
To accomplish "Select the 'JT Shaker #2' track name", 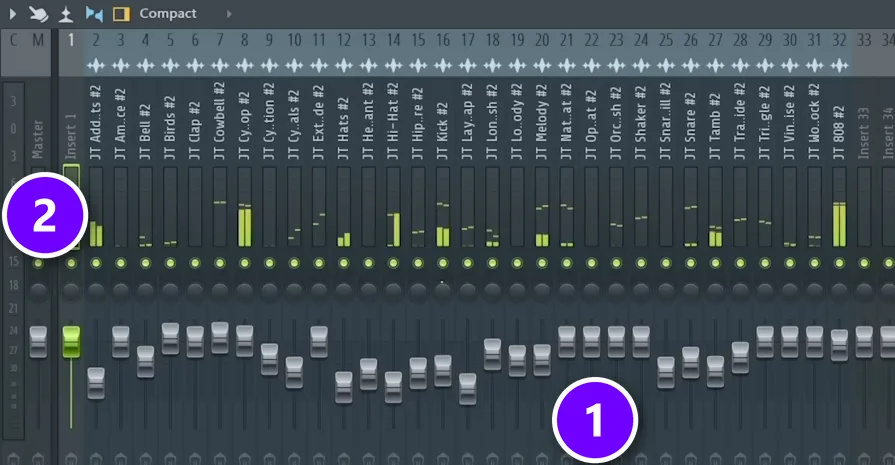I will coord(641,123).
